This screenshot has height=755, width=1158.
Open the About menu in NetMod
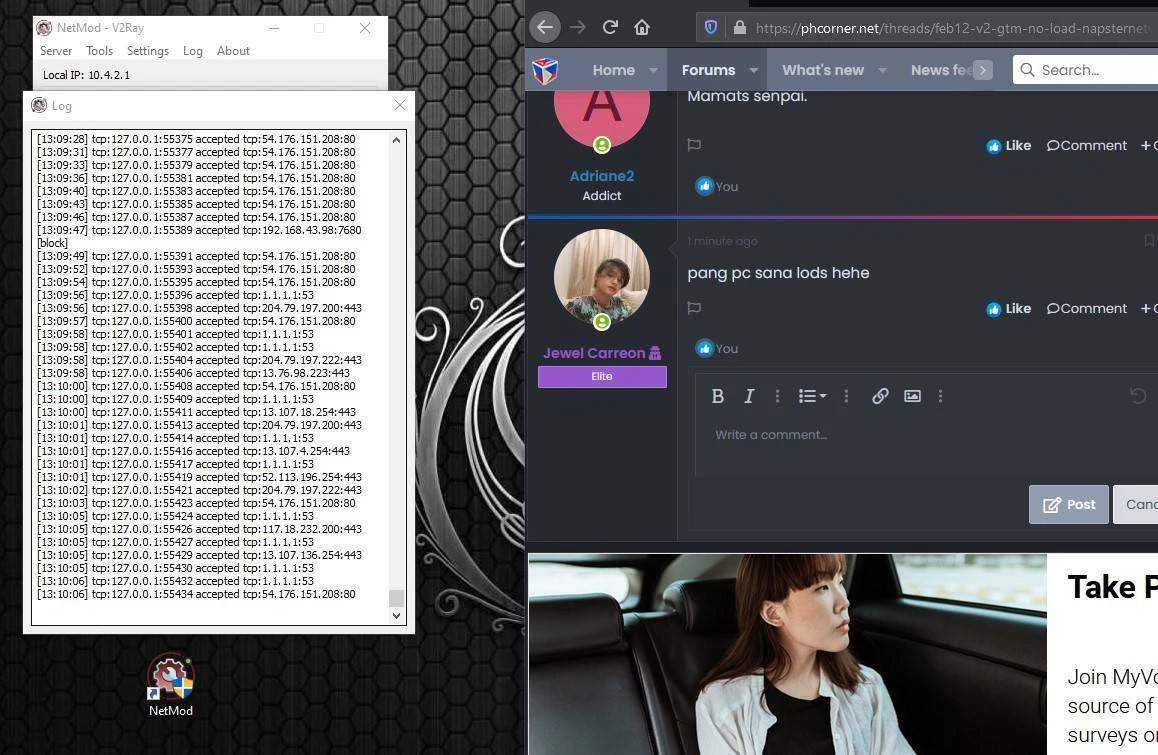click(x=233, y=51)
